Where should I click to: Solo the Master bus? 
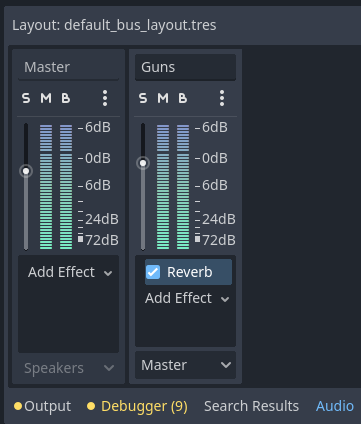pyautogui.click(x=26, y=98)
